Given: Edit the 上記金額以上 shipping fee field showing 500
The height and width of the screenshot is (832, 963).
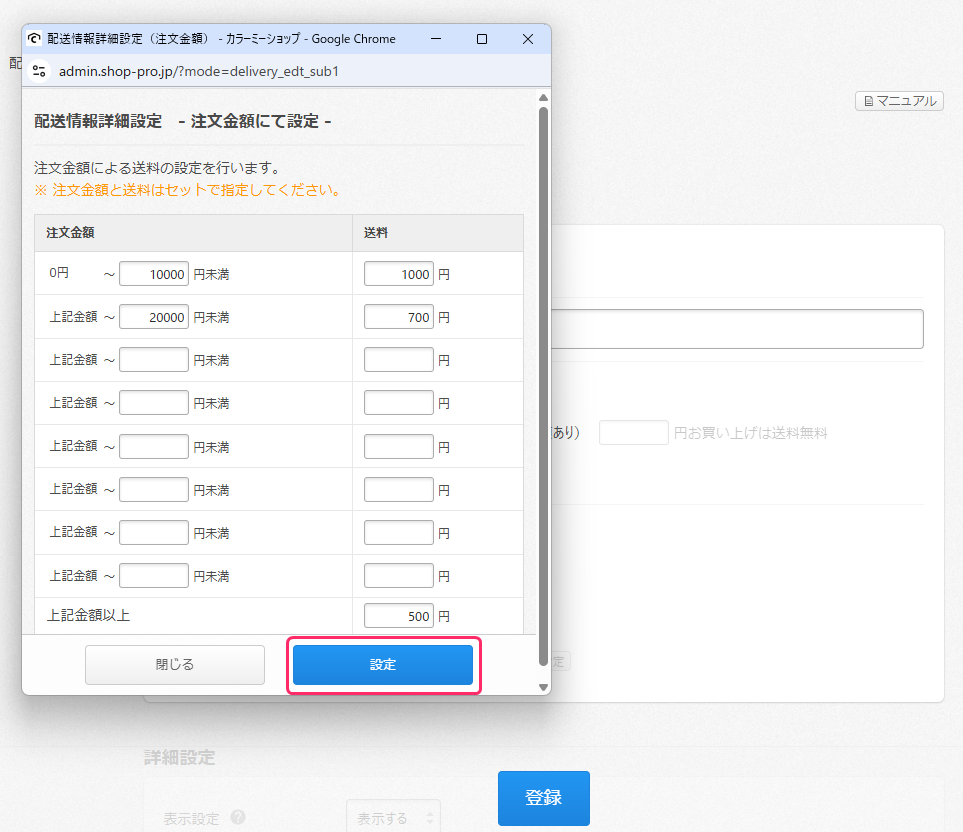Looking at the screenshot, I should (398, 616).
